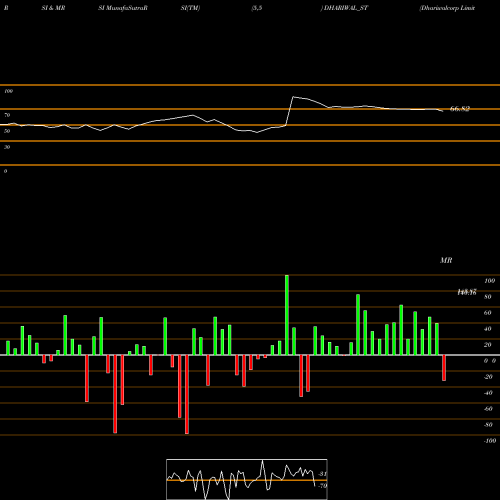Click the 60 label on MR axis
The image size is (500, 500).
[488, 313]
